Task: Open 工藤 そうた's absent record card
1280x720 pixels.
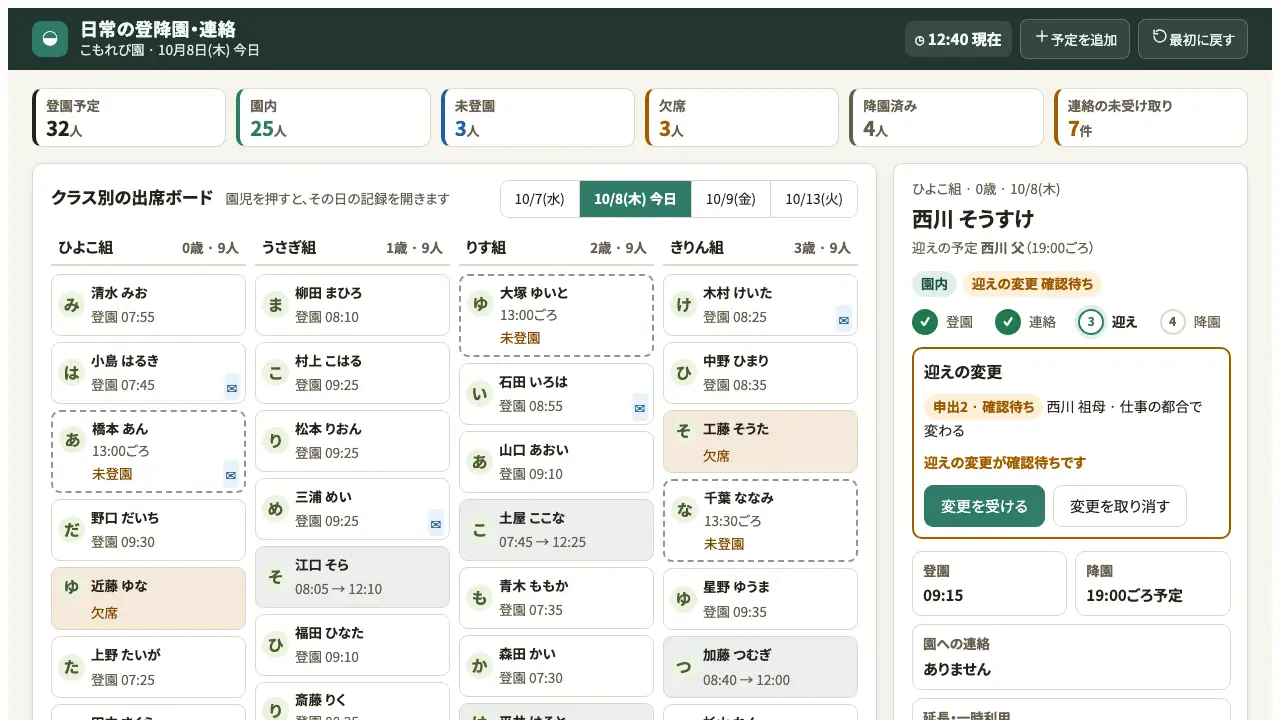Action: 760,441
